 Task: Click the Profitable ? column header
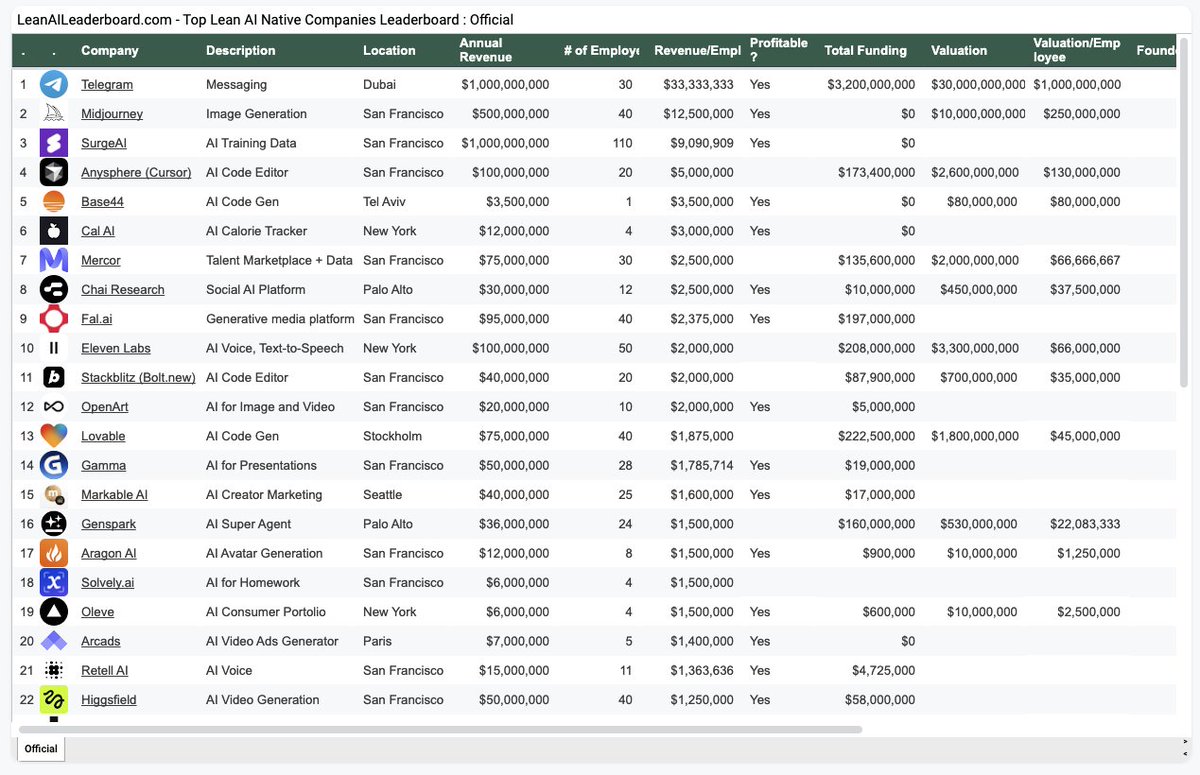point(778,50)
